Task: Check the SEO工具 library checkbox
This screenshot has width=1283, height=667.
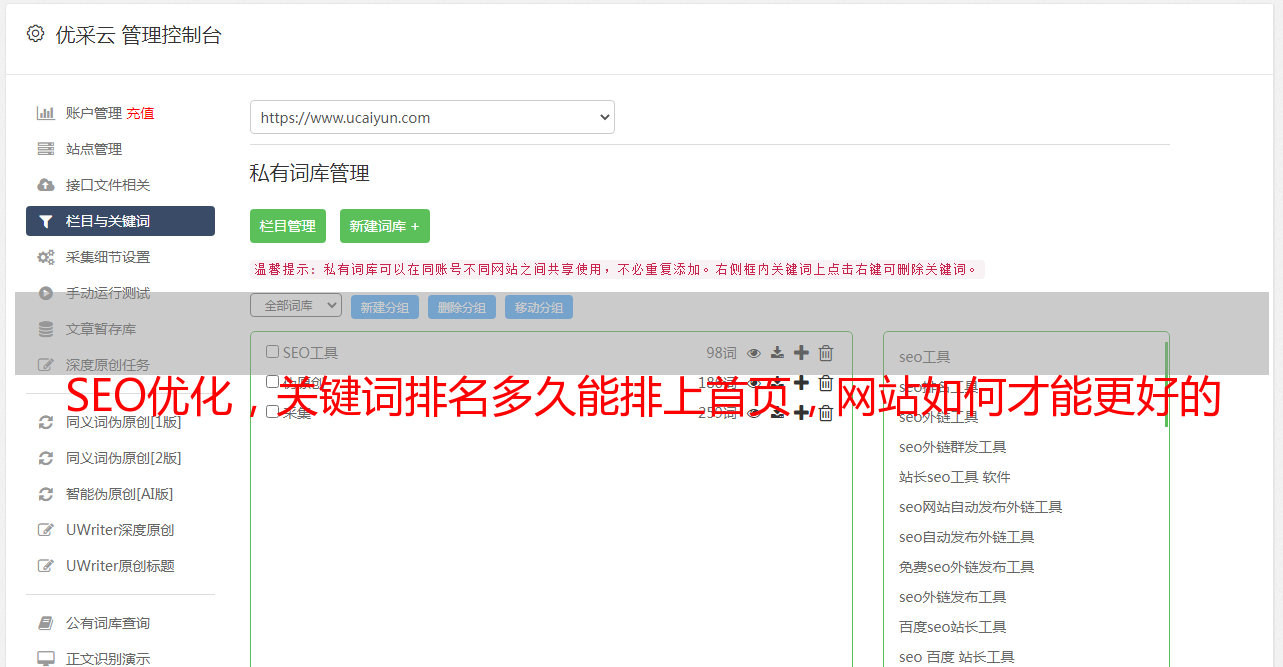Action: pos(272,352)
